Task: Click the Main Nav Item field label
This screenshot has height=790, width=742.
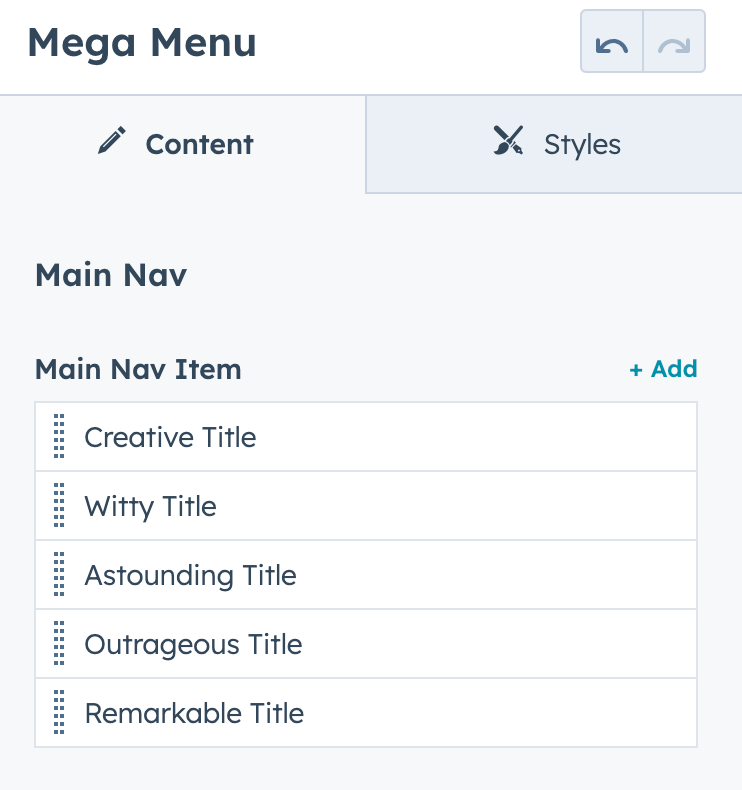Action: [138, 369]
